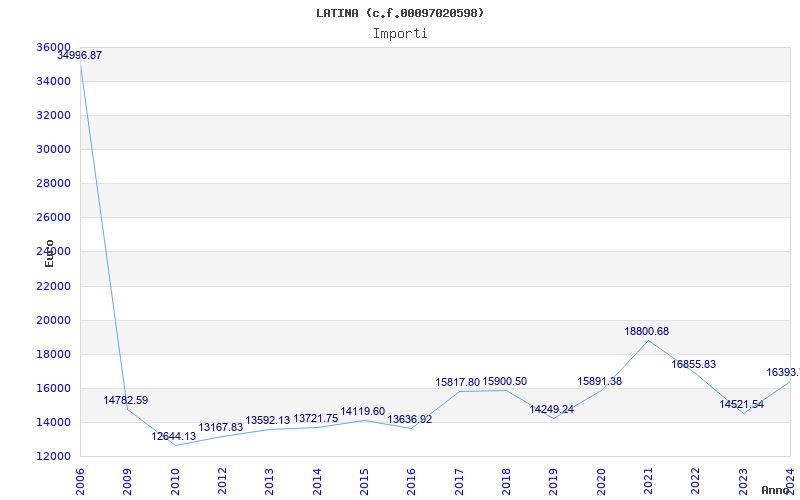Select the x-axis year 2012

[x=222, y=481]
